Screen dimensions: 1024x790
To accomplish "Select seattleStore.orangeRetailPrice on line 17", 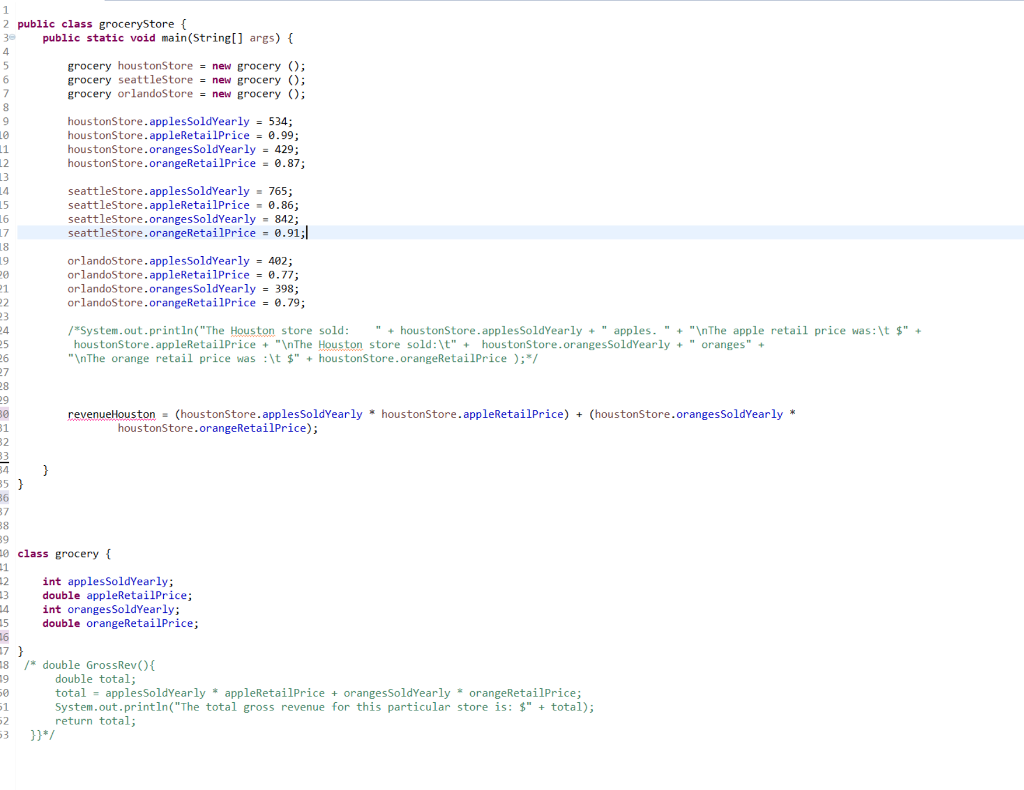I will tap(160, 232).
